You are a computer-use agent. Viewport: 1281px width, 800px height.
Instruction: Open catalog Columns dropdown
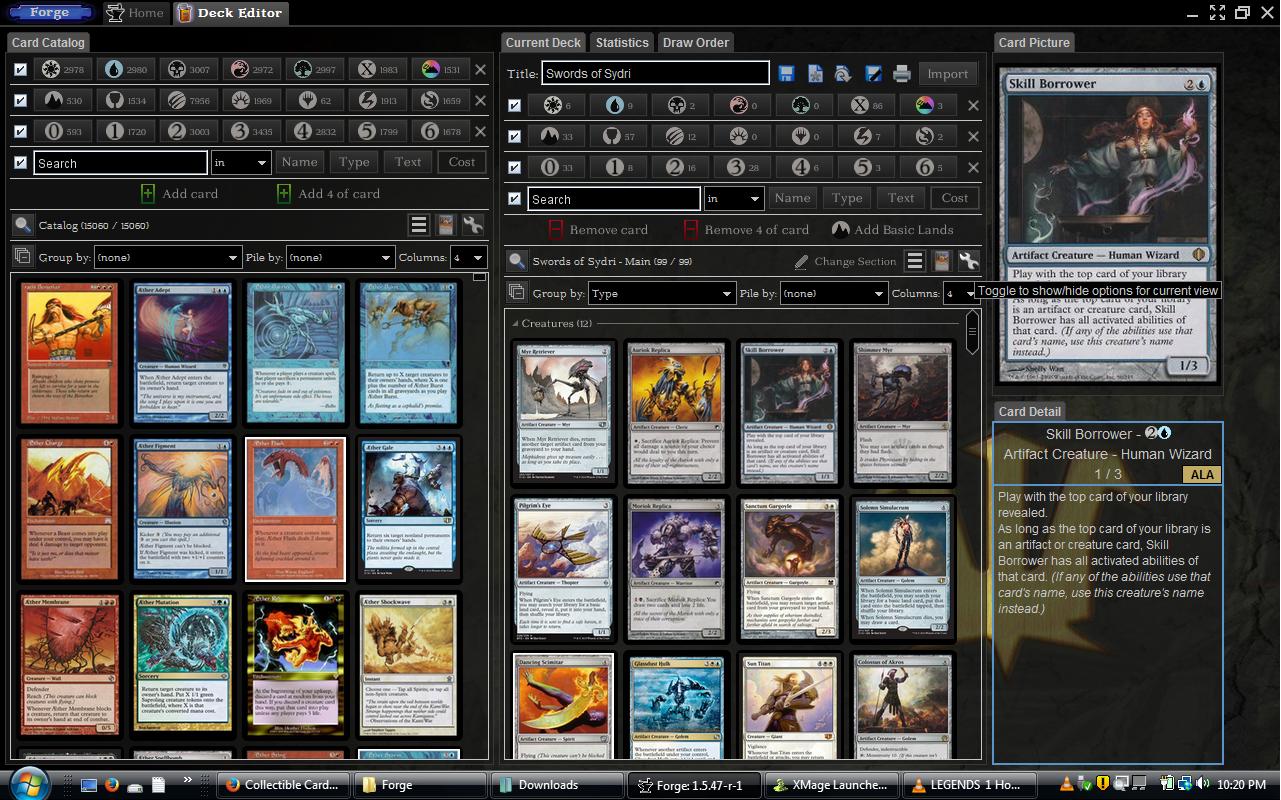pyautogui.click(x=468, y=257)
